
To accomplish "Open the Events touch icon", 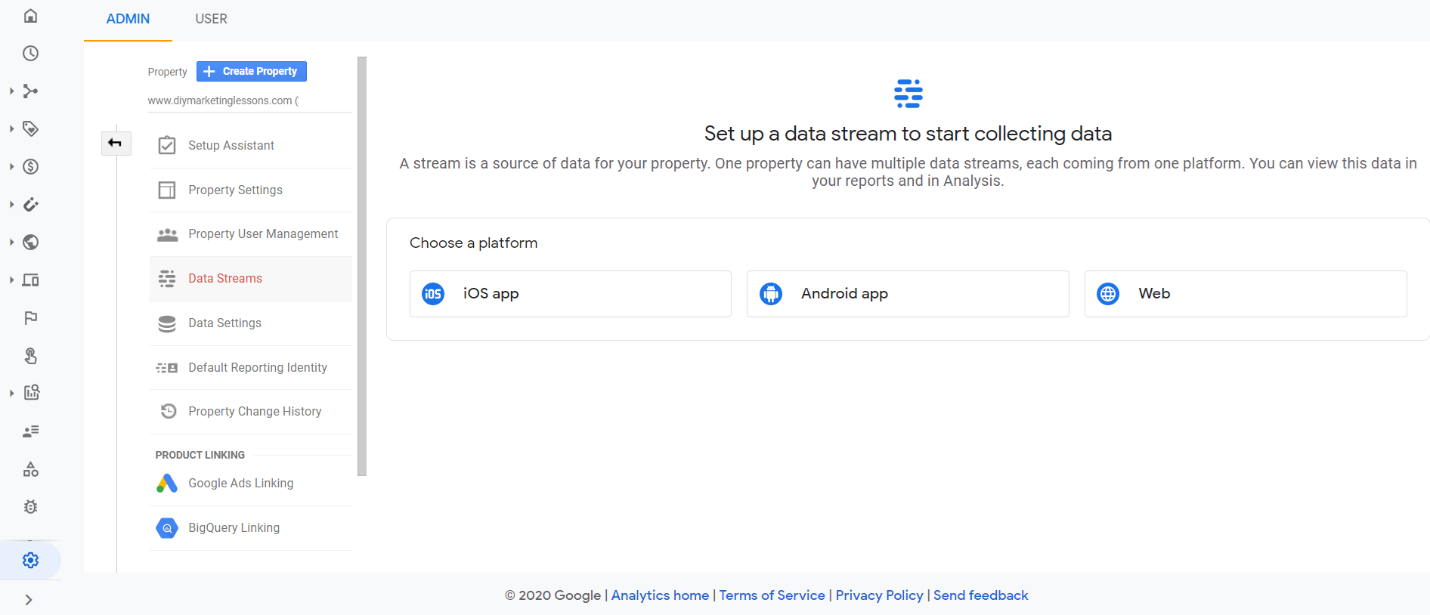I will [30, 355].
